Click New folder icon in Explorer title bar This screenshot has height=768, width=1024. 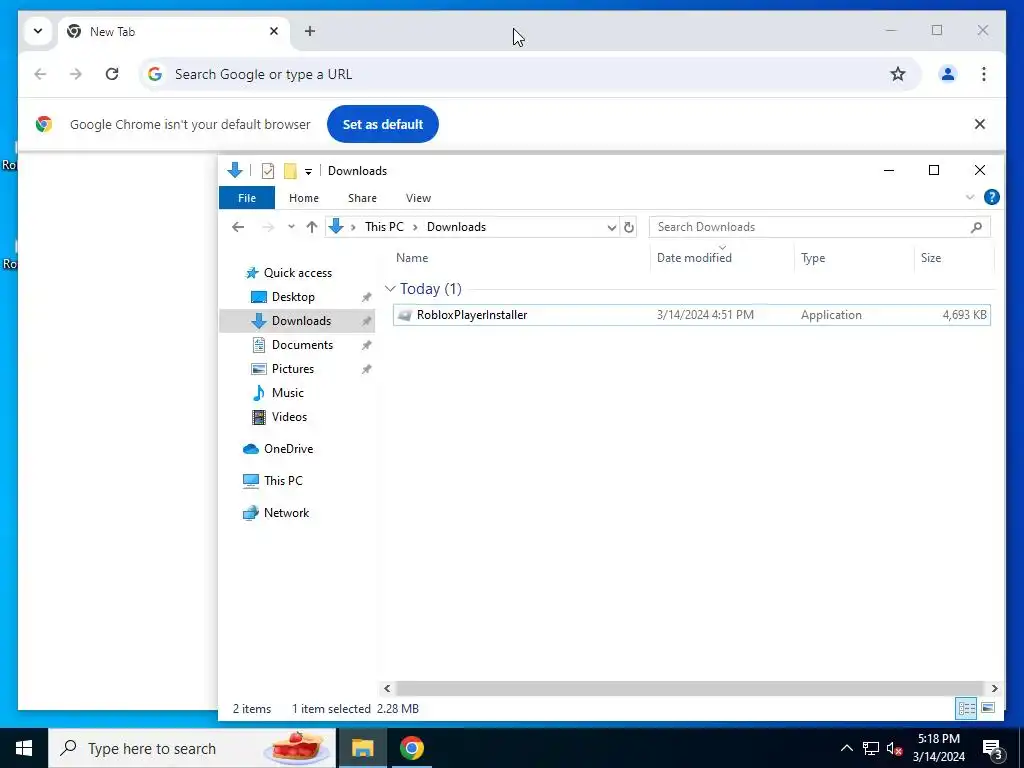[290, 171]
